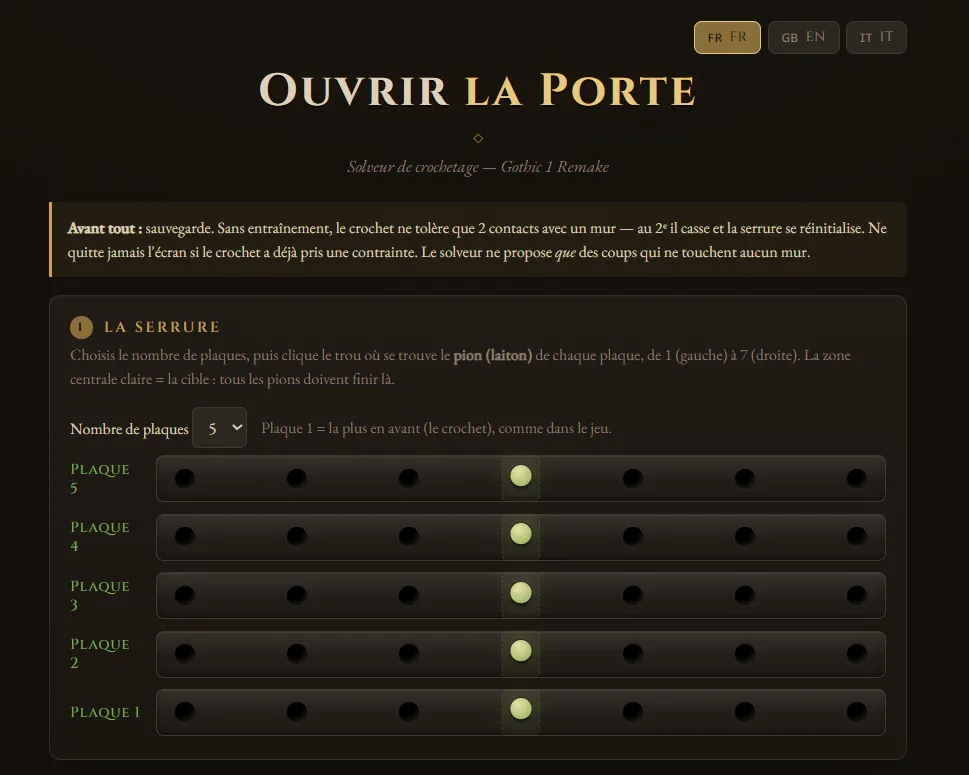This screenshot has width=969, height=775.
Task: Select hole 1 on Plaque 4
Action: coord(185,536)
